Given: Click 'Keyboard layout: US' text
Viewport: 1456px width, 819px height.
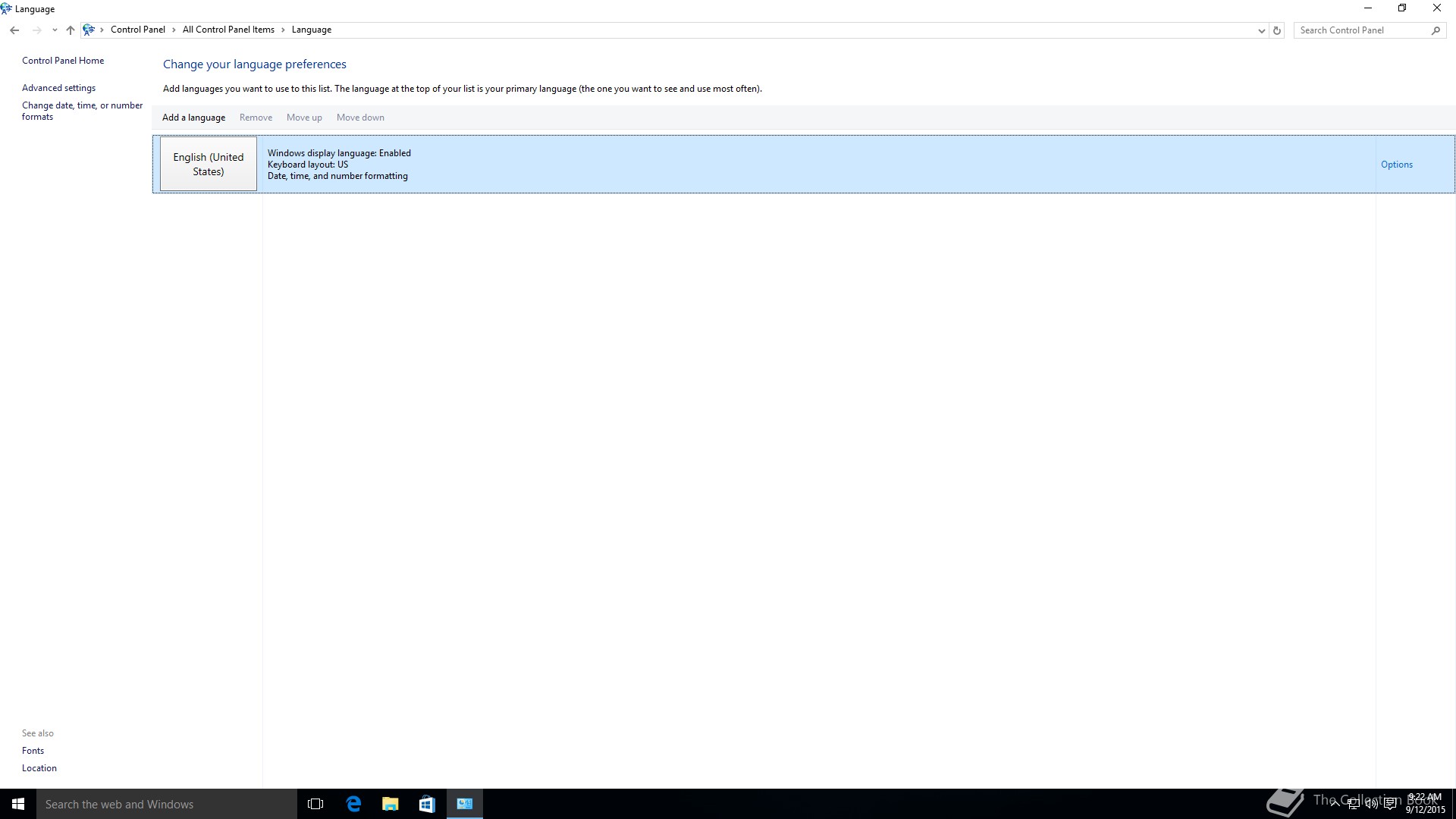Looking at the screenshot, I should pyautogui.click(x=308, y=165).
